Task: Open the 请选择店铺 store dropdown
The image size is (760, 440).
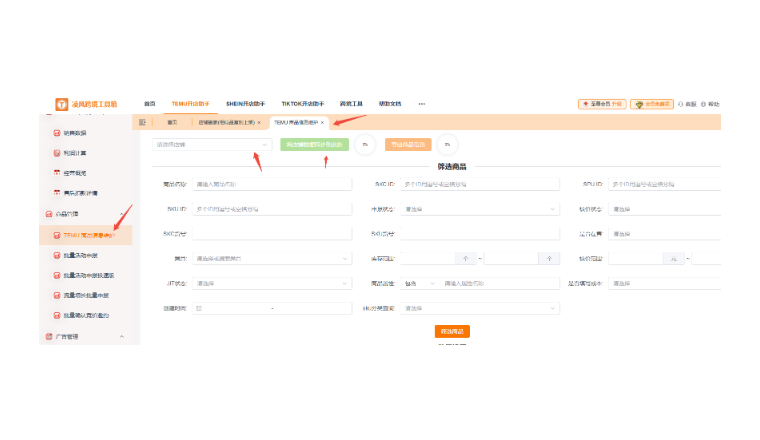Action: click(212, 144)
